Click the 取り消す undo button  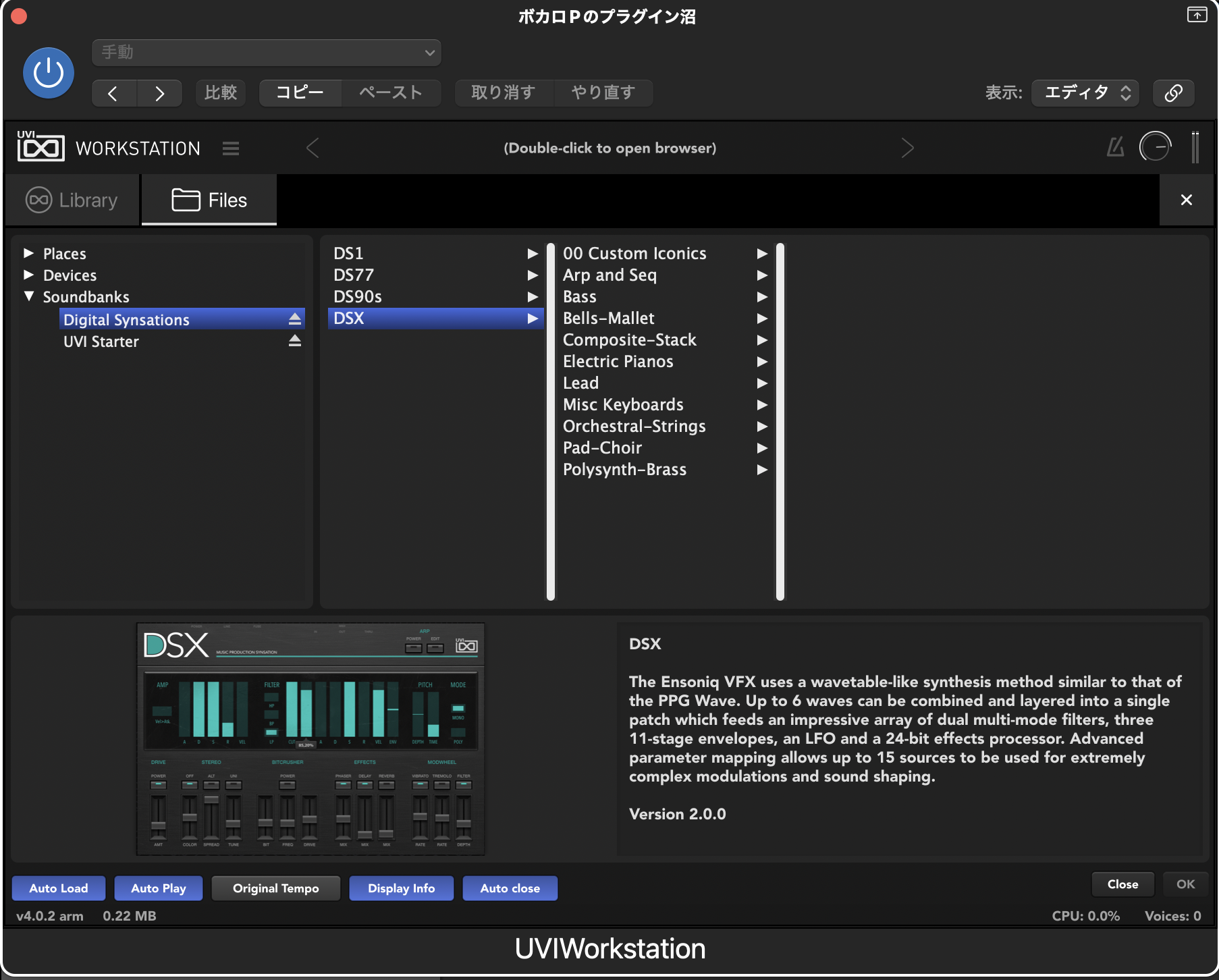pyautogui.click(x=504, y=92)
